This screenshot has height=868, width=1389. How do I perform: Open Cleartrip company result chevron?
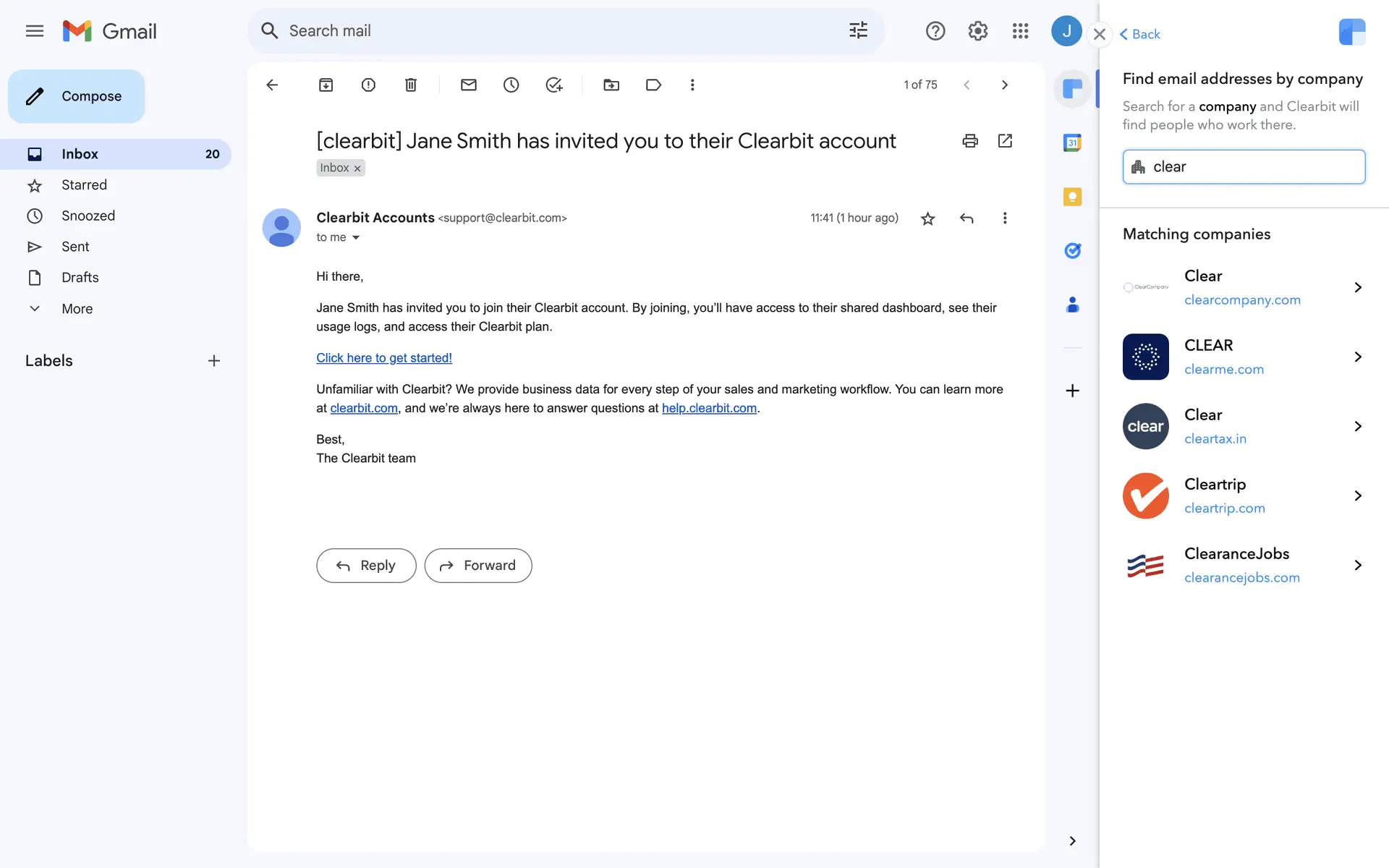tap(1357, 495)
